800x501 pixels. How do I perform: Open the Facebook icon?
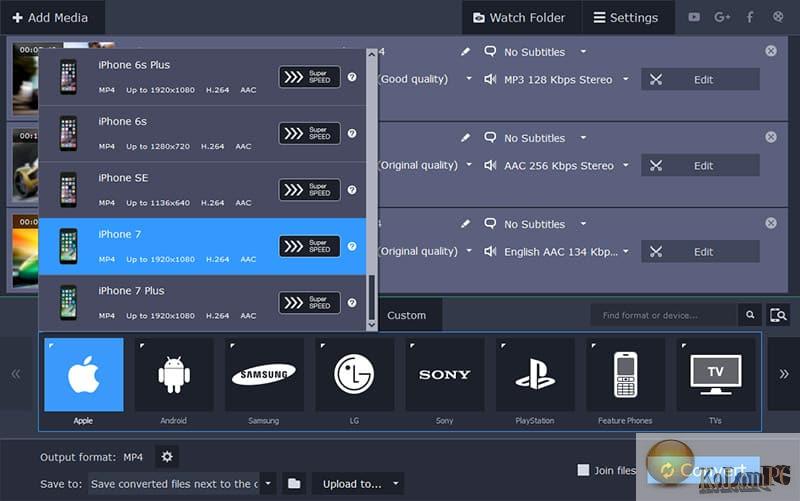[750, 17]
